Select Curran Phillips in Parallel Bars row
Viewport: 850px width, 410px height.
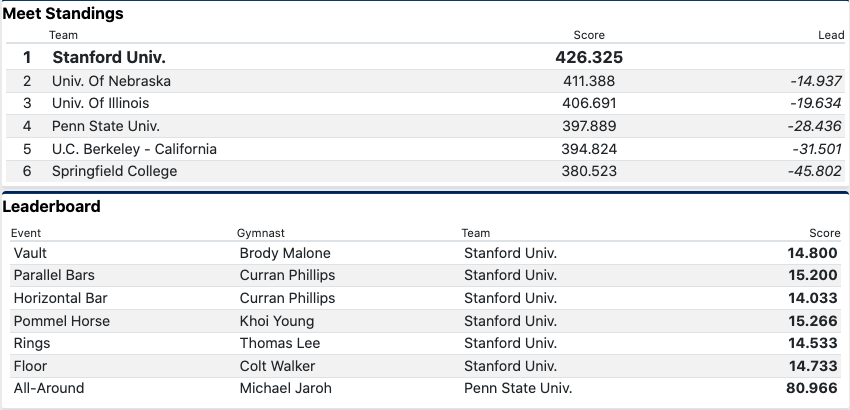(x=287, y=275)
